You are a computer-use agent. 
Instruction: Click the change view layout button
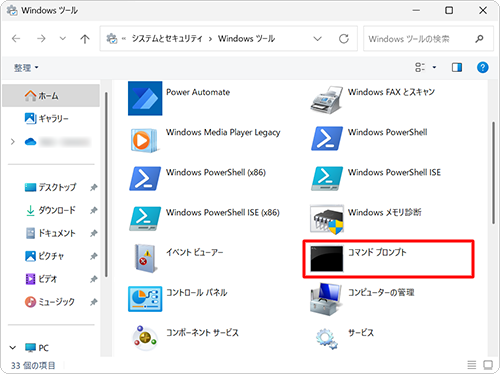[x=420, y=68]
